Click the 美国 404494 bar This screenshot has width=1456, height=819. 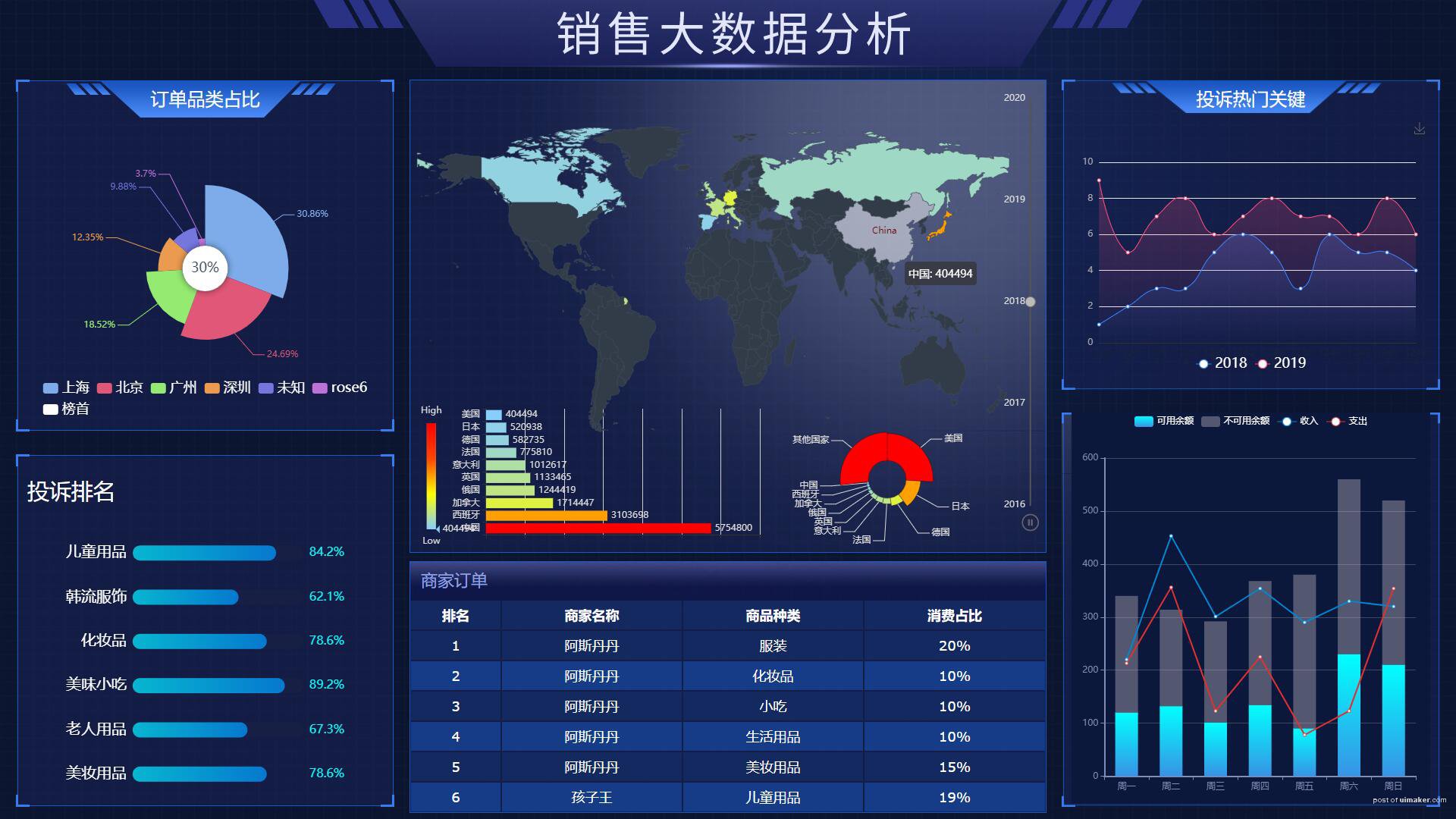pyautogui.click(x=494, y=414)
